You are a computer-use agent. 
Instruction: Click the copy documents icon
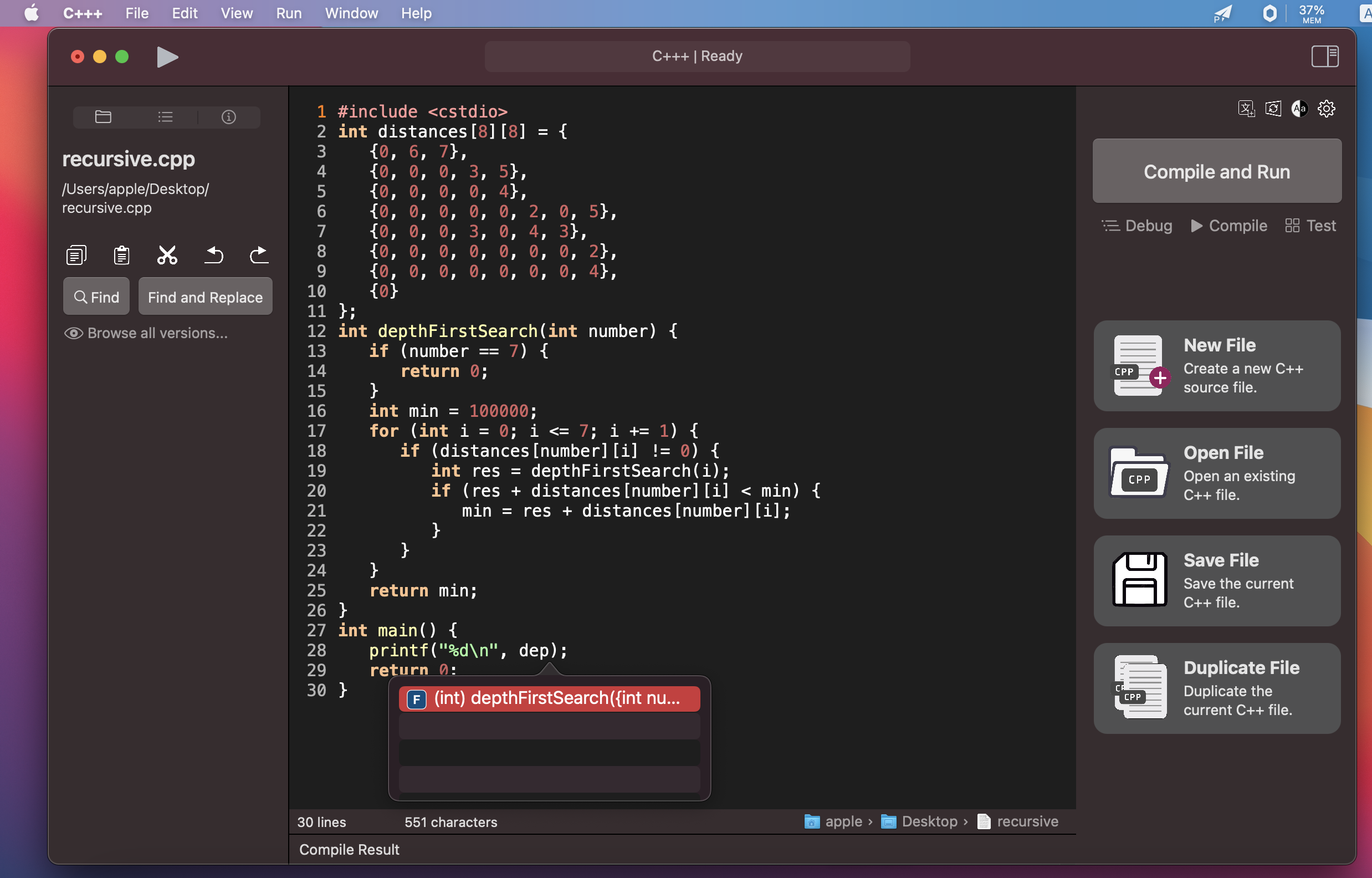pos(76,255)
